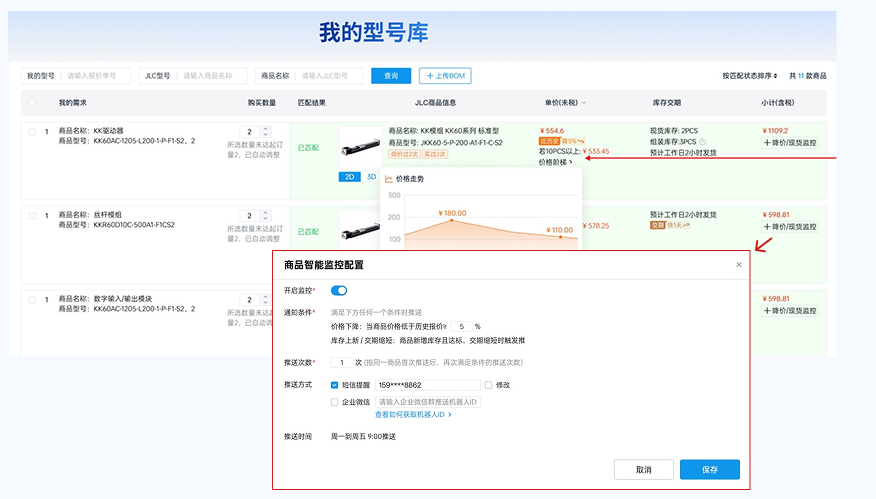Image resolution: width=876 pixels, height=499 pixels.
Task: Click 降价/现货监控 for the KK驱动器 row
Action: pyautogui.click(x=790, y=143)
